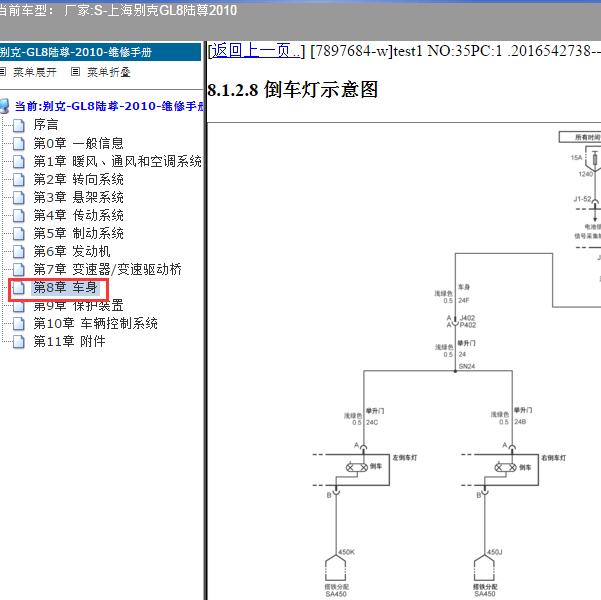Click the page icon beside 第5章 制动系统
Viewport: 601px width, 600px height.
point(18,233)
